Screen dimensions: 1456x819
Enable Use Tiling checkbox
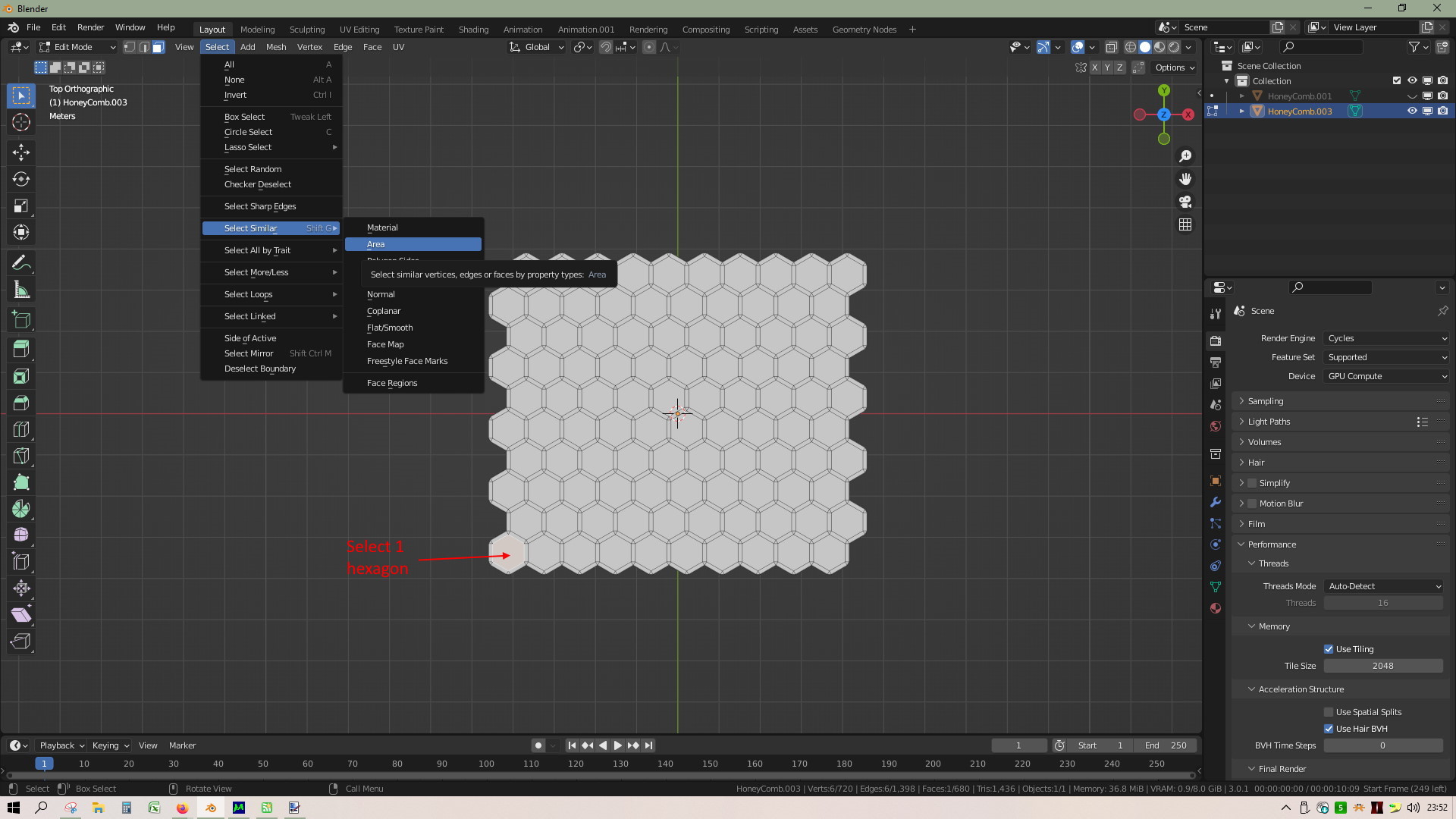click(1329, 648)
